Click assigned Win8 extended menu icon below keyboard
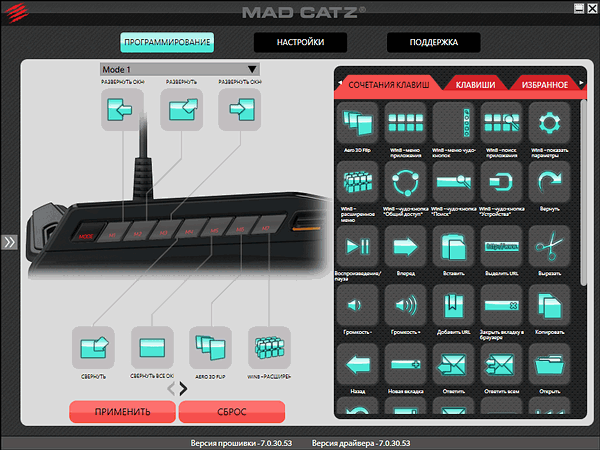This screenshot has width=600, height=450. click(269, 347)
